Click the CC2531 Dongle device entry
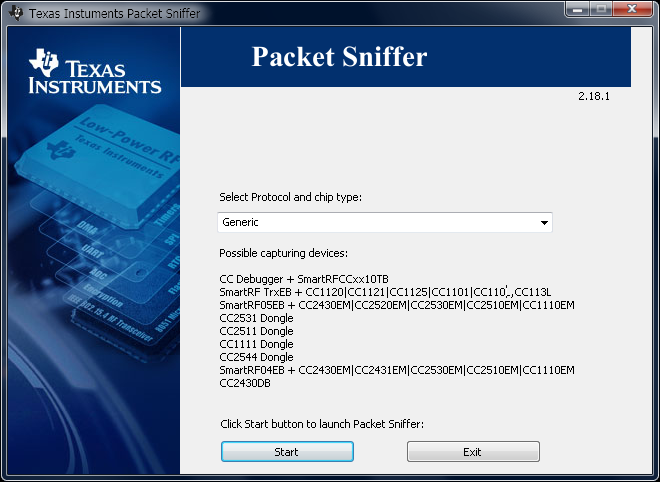 coord(256,318)
